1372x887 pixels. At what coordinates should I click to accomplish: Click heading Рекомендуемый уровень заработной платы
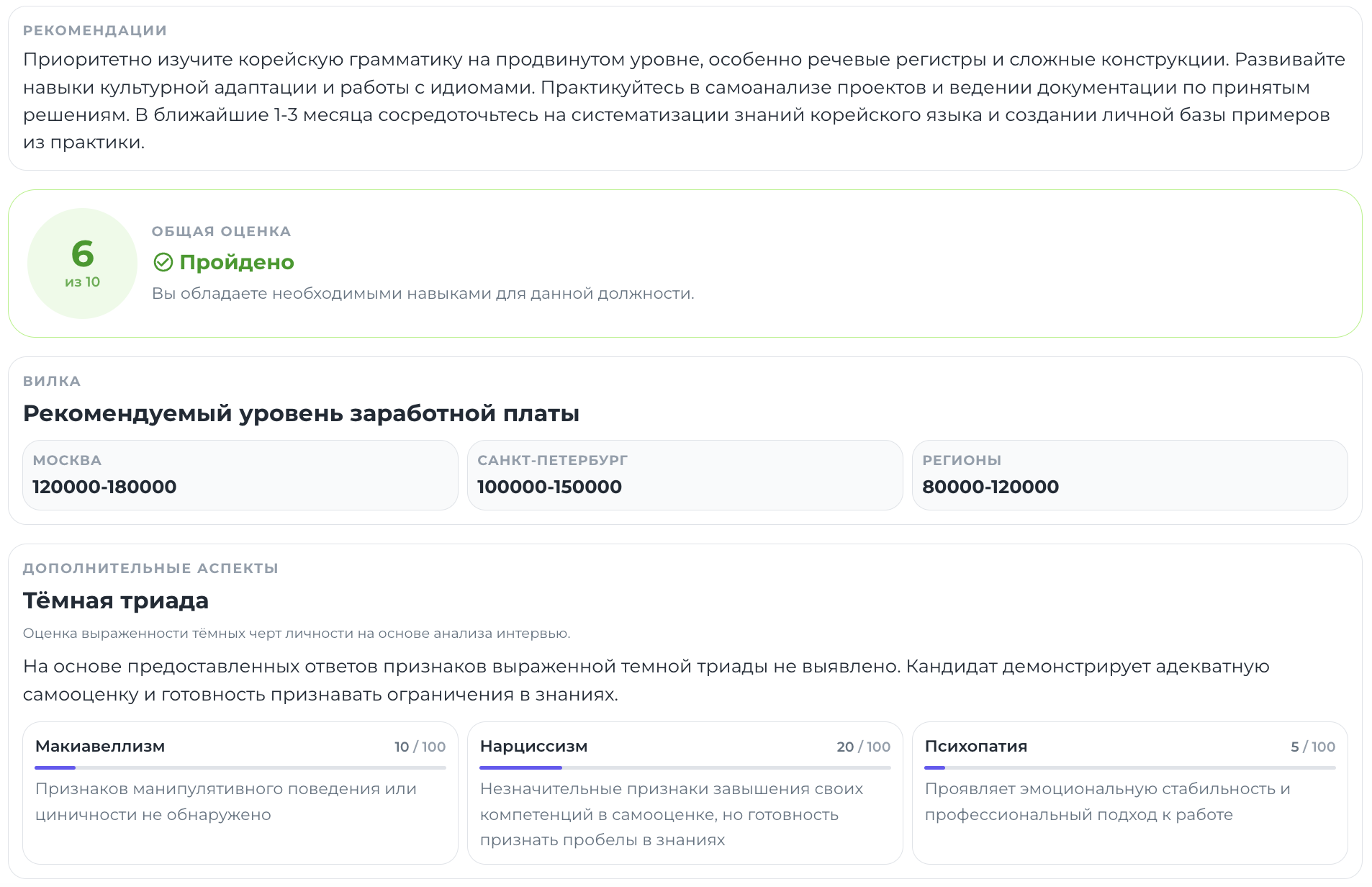click(x=301, y=413)
